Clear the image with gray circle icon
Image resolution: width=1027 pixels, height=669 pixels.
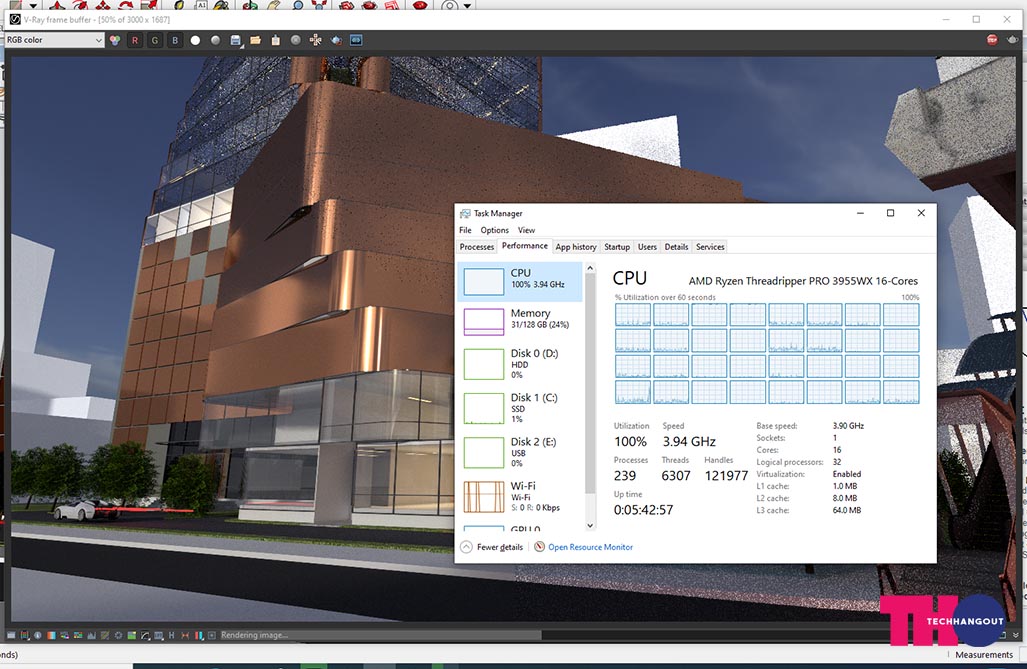tap(296, 40)
